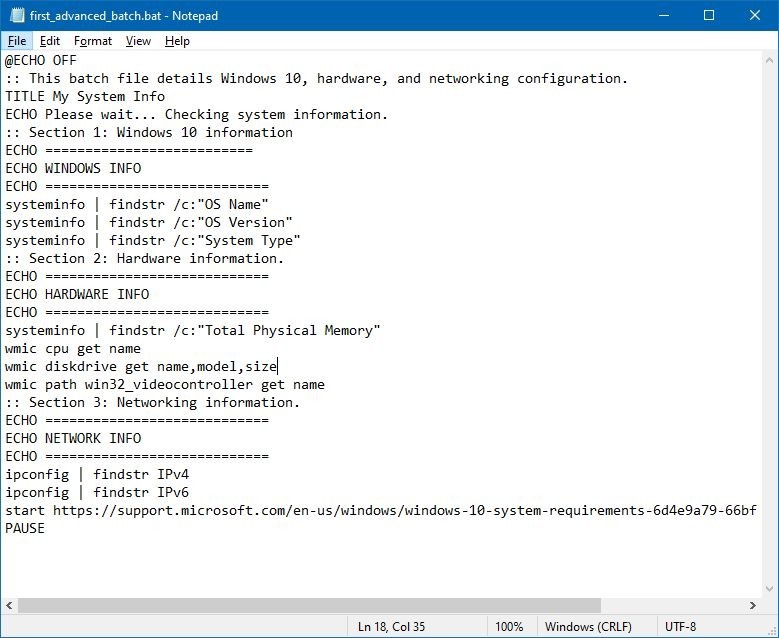Viewport: 779px width, 638px height.
Task: Click the ':: Section 1: Windows 10 information' line
Action: pyautogui.click(x=149, y=133)
